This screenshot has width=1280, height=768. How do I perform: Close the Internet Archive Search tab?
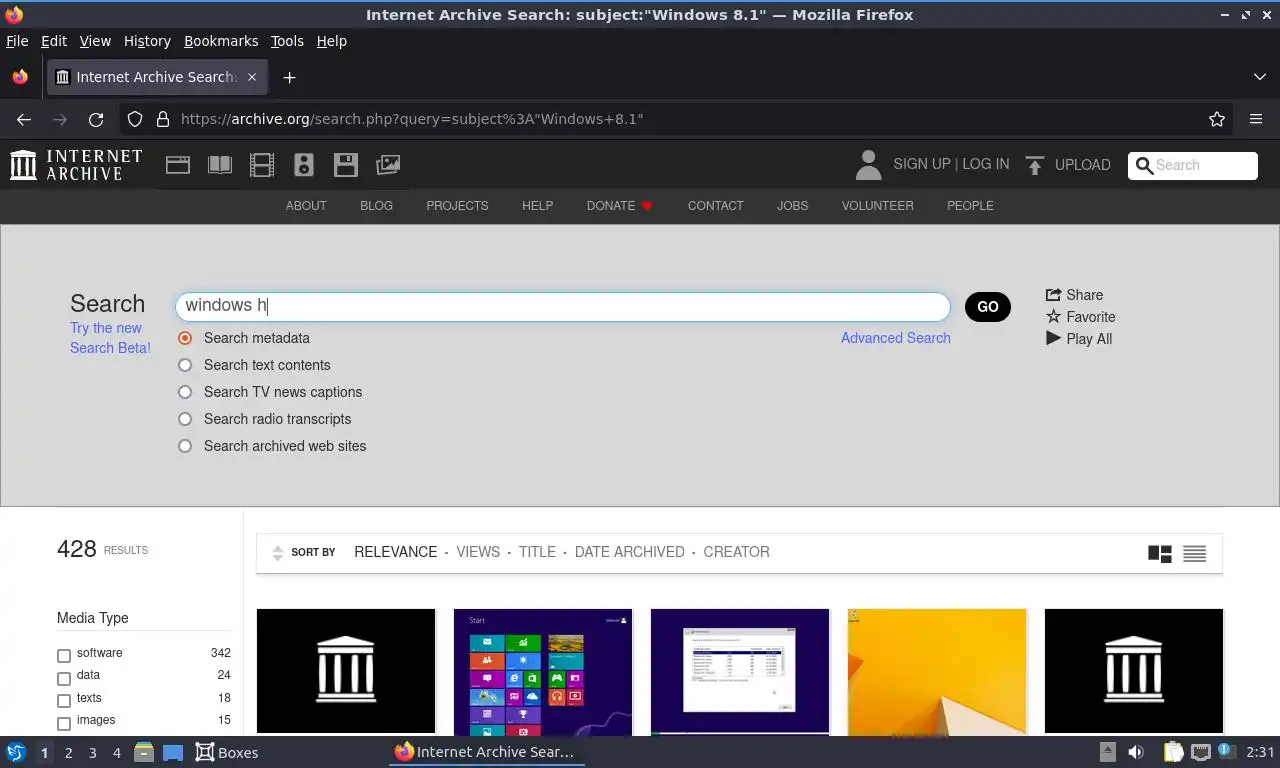pos(252,77)
